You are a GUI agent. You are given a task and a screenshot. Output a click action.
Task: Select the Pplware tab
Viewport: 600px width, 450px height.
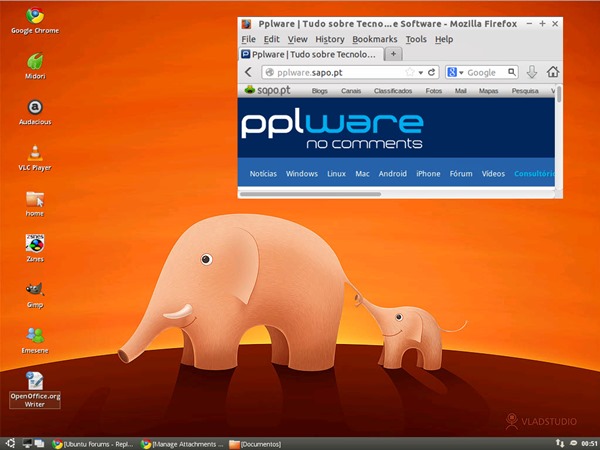point(311,54)
